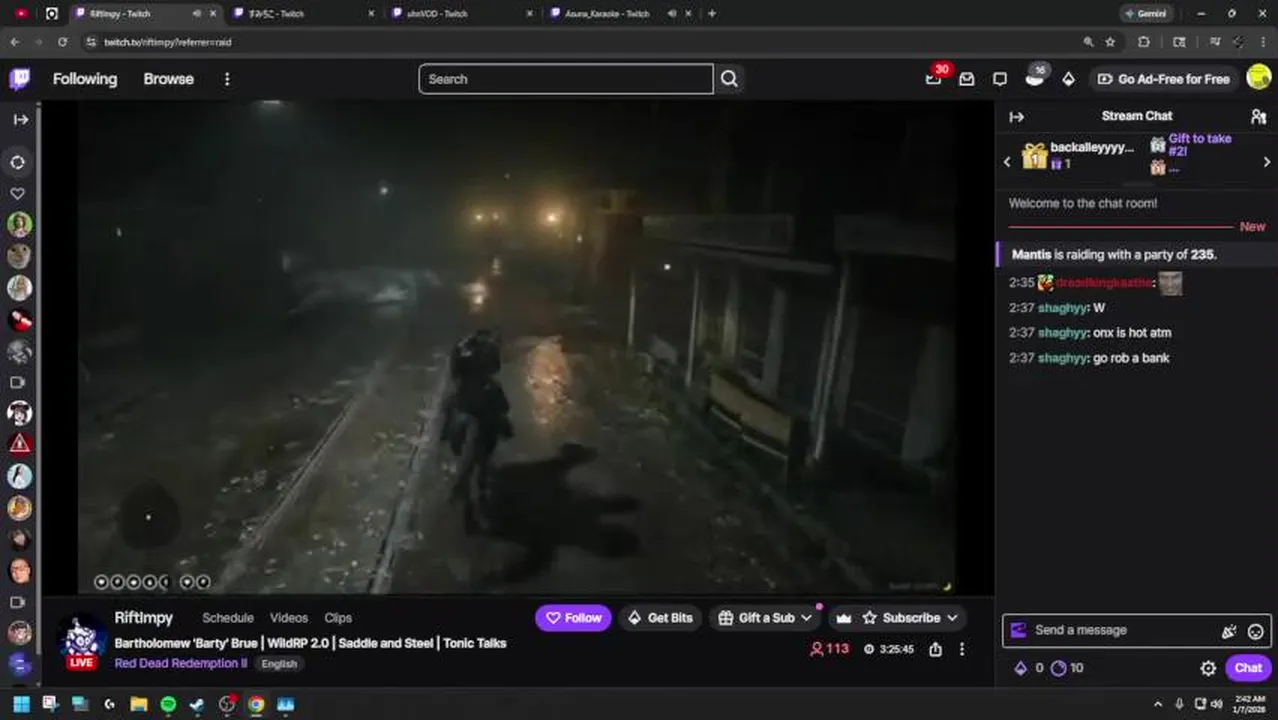The image size is (1278, 720).
Task: Open the Browse page
Action: pyautogui.click(x=168, y=79)
